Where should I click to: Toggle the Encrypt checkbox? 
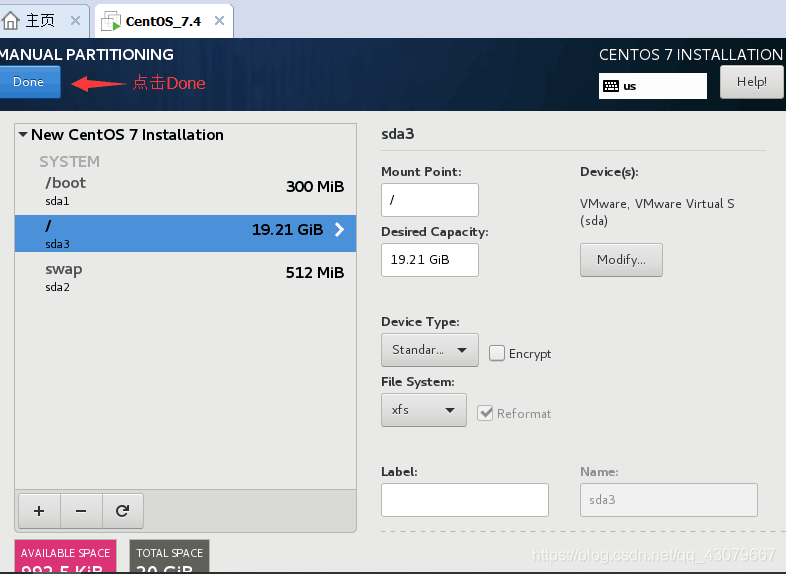pyautogui.click(x=497, y=353)
